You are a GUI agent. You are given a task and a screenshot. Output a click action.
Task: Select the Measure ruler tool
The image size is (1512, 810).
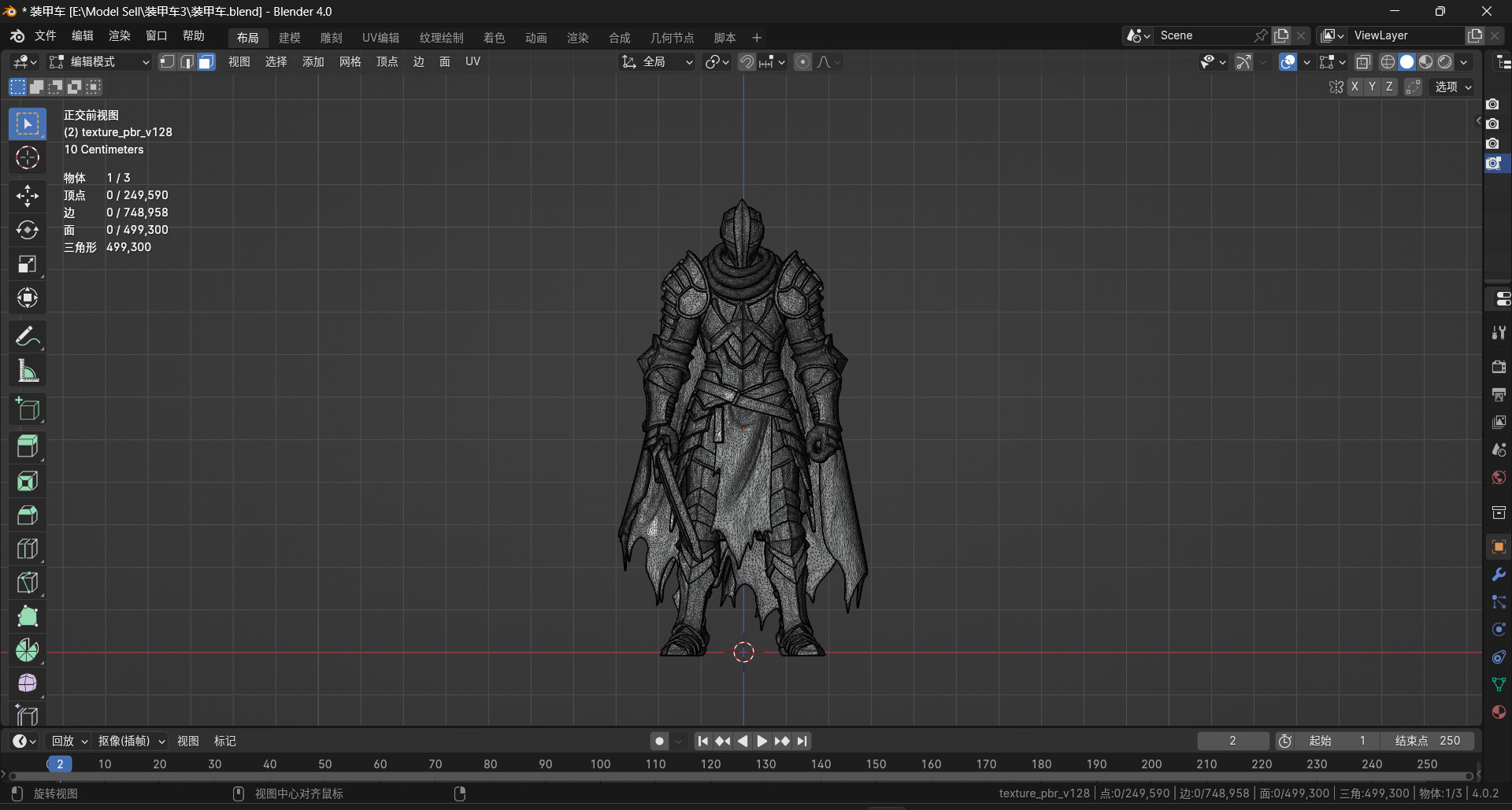click(28, 371)
